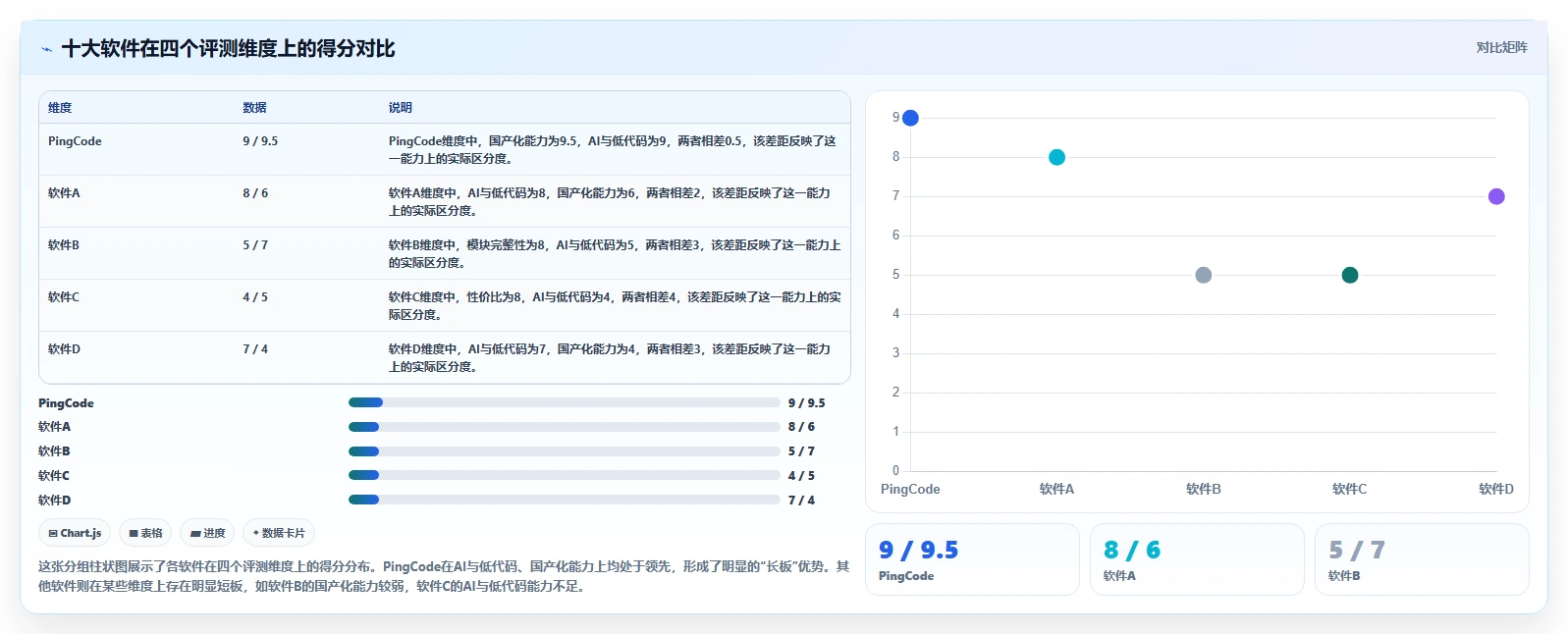Click the 软件D progress bar
Image resolution: width=1568 pixels, height=634 pixels.
pos(564,500)
